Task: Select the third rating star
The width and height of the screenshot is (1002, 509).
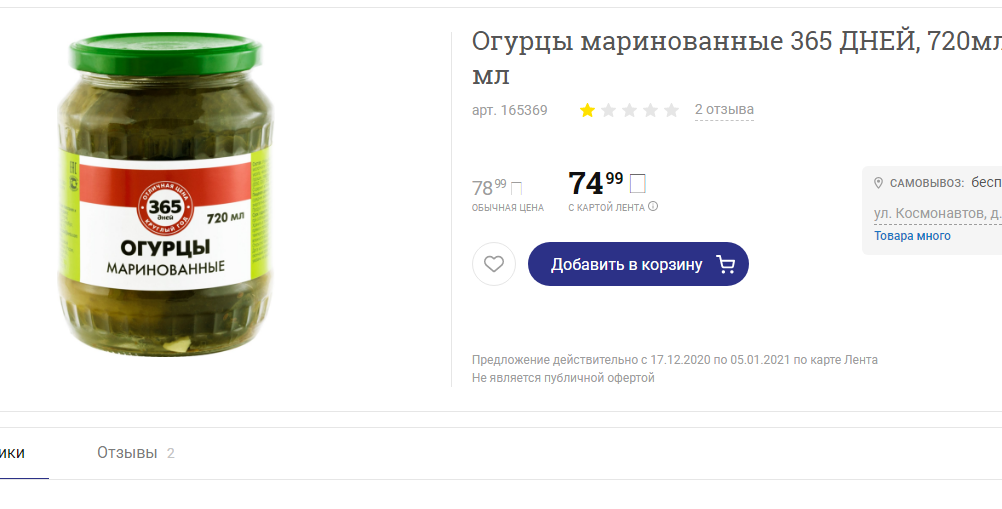Action: (x=629, y=110)
